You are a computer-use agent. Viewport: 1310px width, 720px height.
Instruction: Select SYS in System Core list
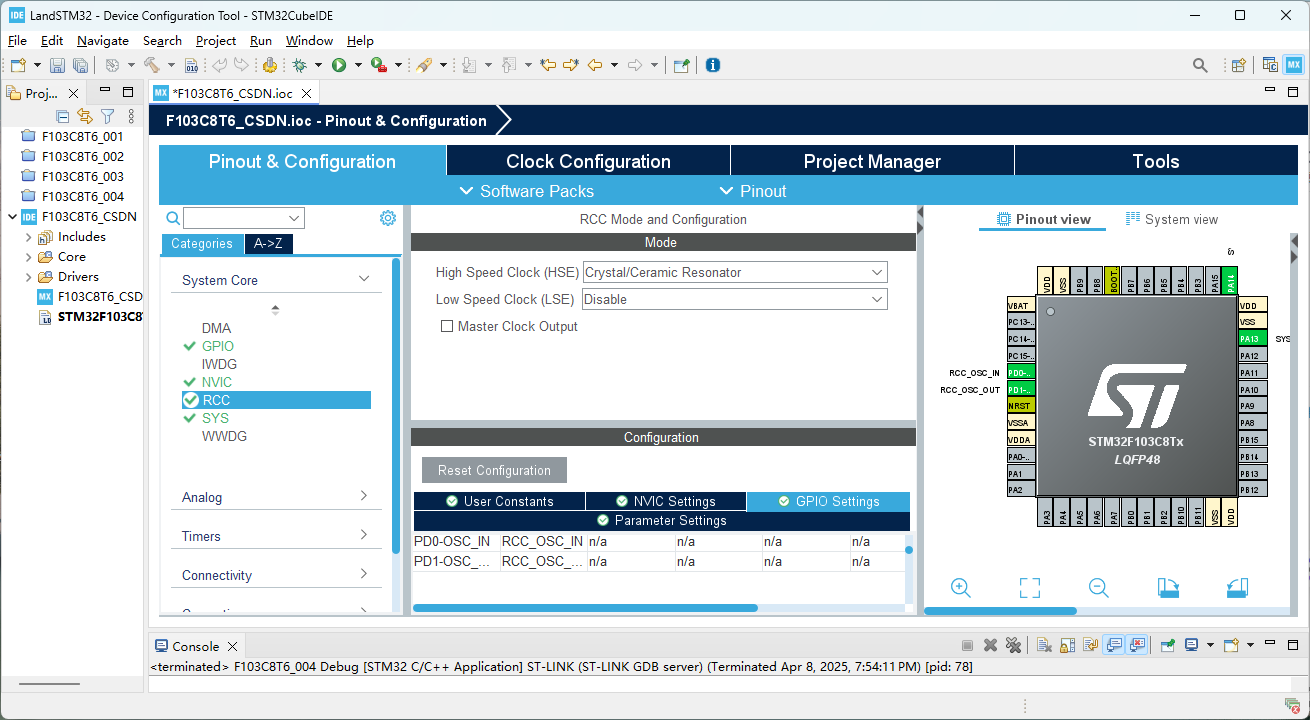[215, 418]
